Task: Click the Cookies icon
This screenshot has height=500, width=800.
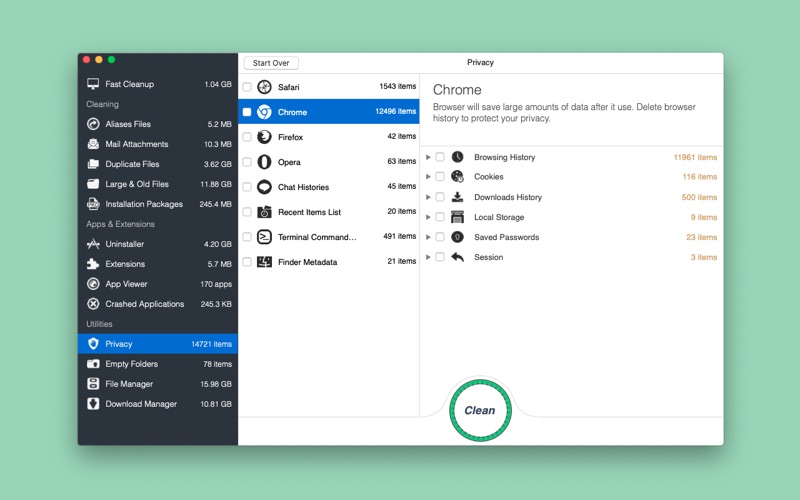Action: [458, 177]
